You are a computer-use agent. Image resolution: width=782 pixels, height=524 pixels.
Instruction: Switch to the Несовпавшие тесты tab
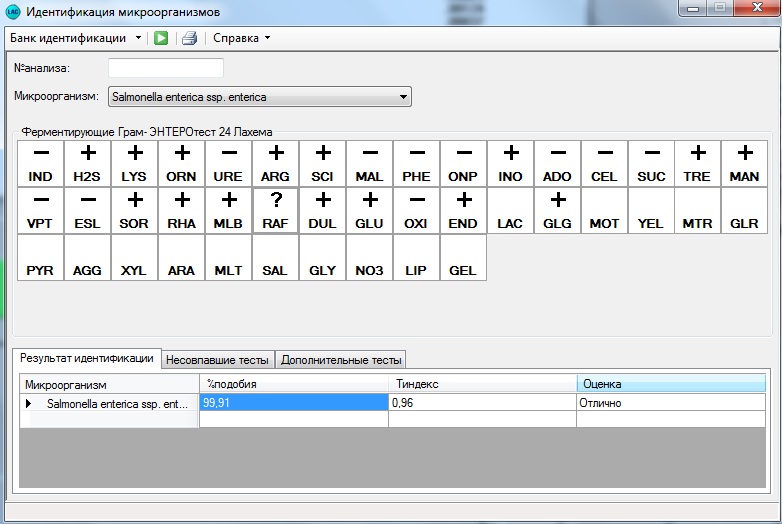217,359
